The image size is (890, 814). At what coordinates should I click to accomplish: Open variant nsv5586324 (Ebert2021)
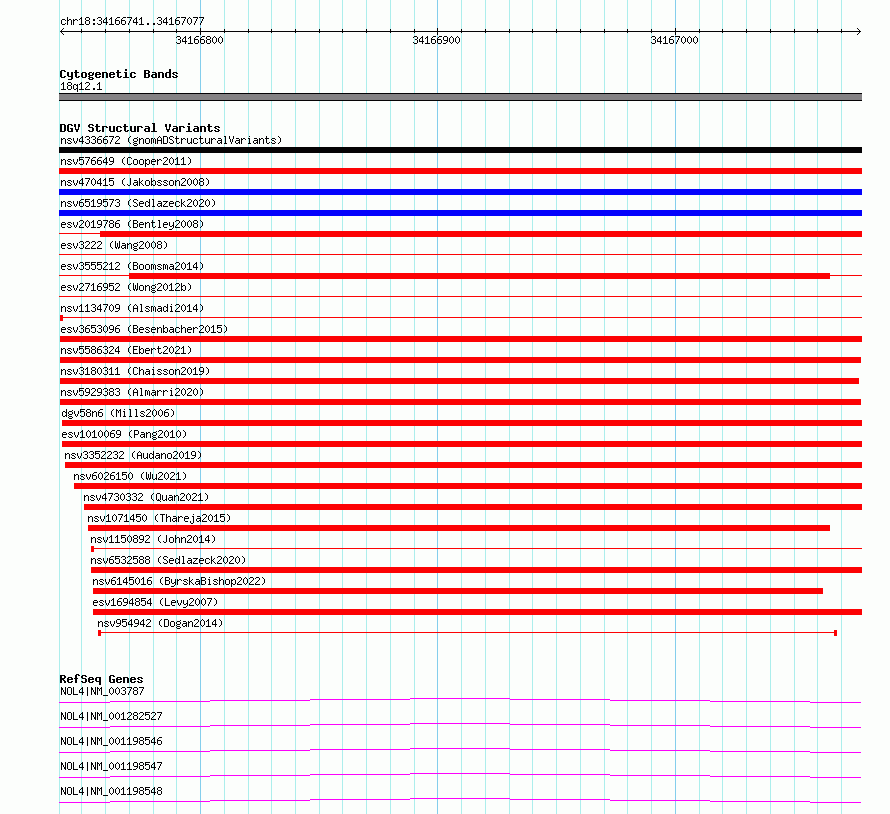(x=126, y=350)
